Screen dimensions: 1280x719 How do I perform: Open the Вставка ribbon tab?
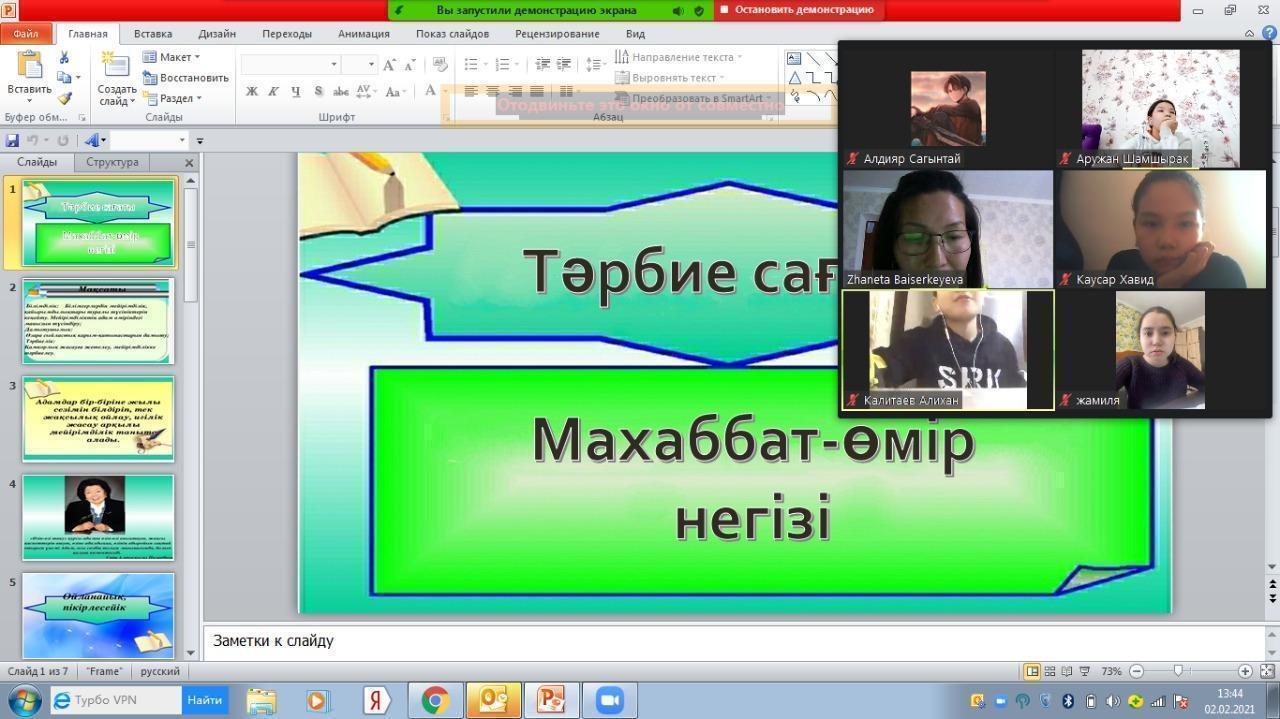point(153,33)
